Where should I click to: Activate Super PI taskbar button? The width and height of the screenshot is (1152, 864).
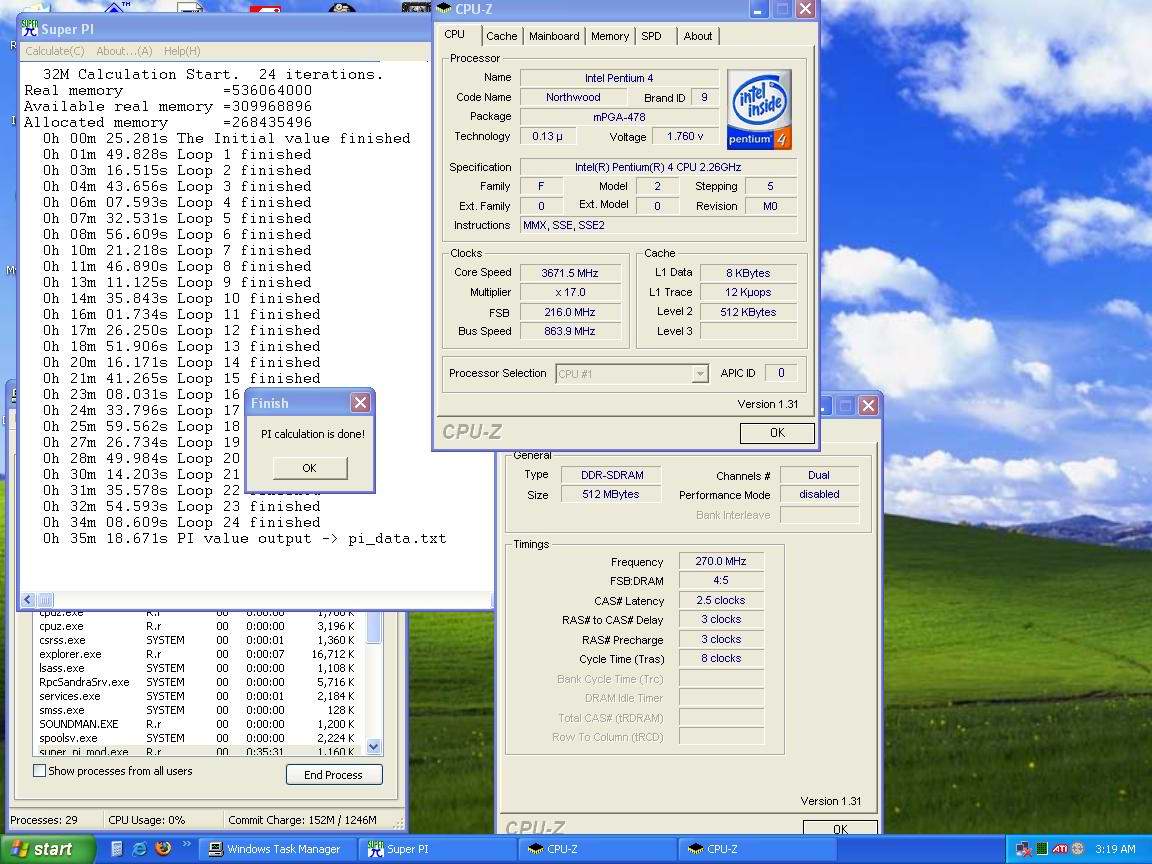pyautogui.click(x=437, y=849)
